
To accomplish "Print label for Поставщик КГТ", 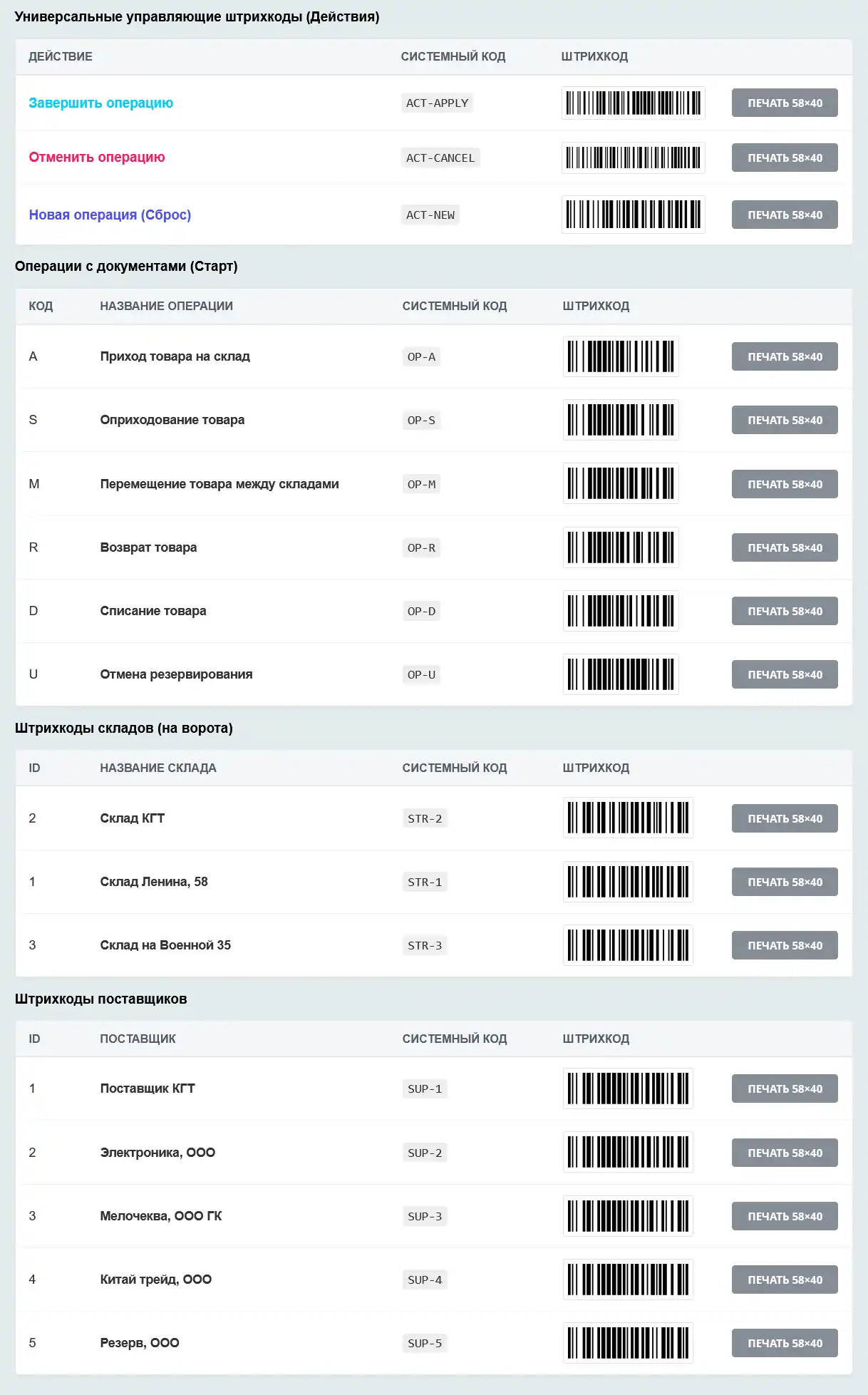I will [x=784, y=1088].
